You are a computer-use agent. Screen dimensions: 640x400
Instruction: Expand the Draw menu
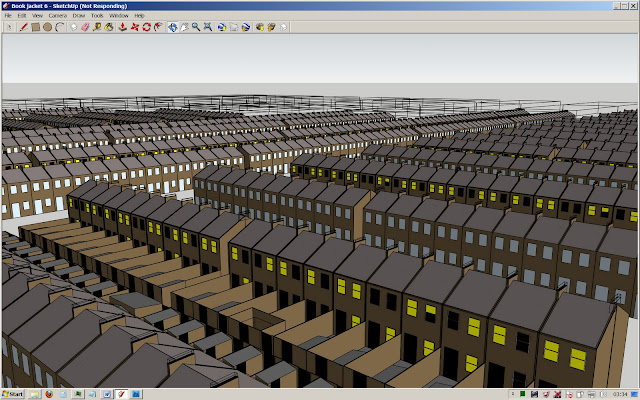pos(80,16)
